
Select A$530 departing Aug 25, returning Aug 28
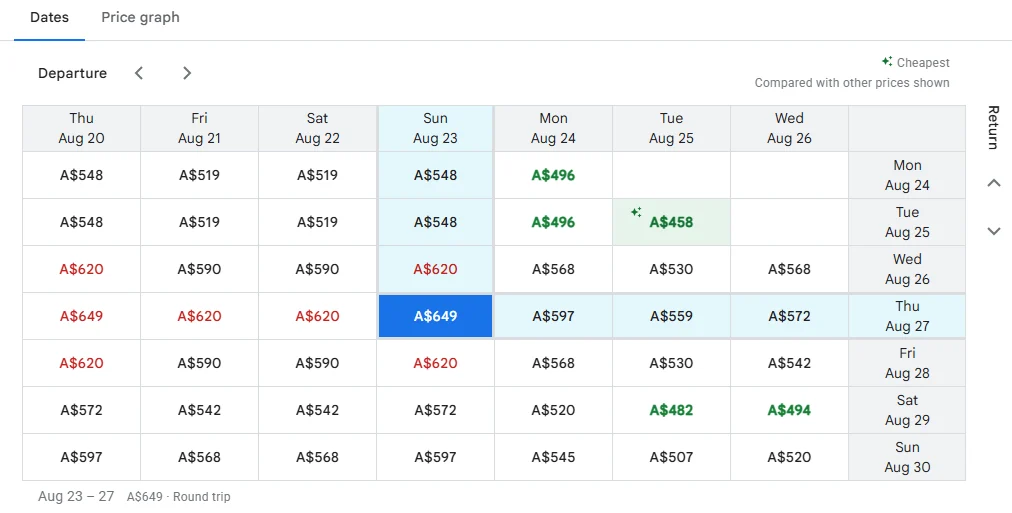671,363
